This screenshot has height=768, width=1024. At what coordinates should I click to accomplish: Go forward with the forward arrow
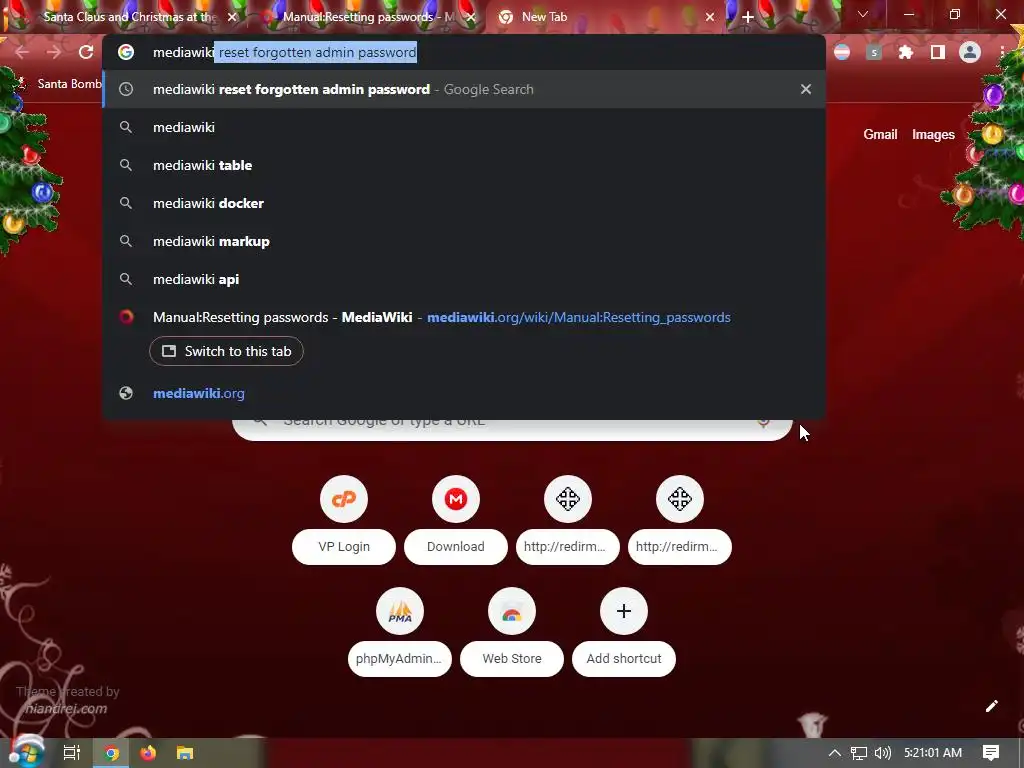click(x=54, y=52)
